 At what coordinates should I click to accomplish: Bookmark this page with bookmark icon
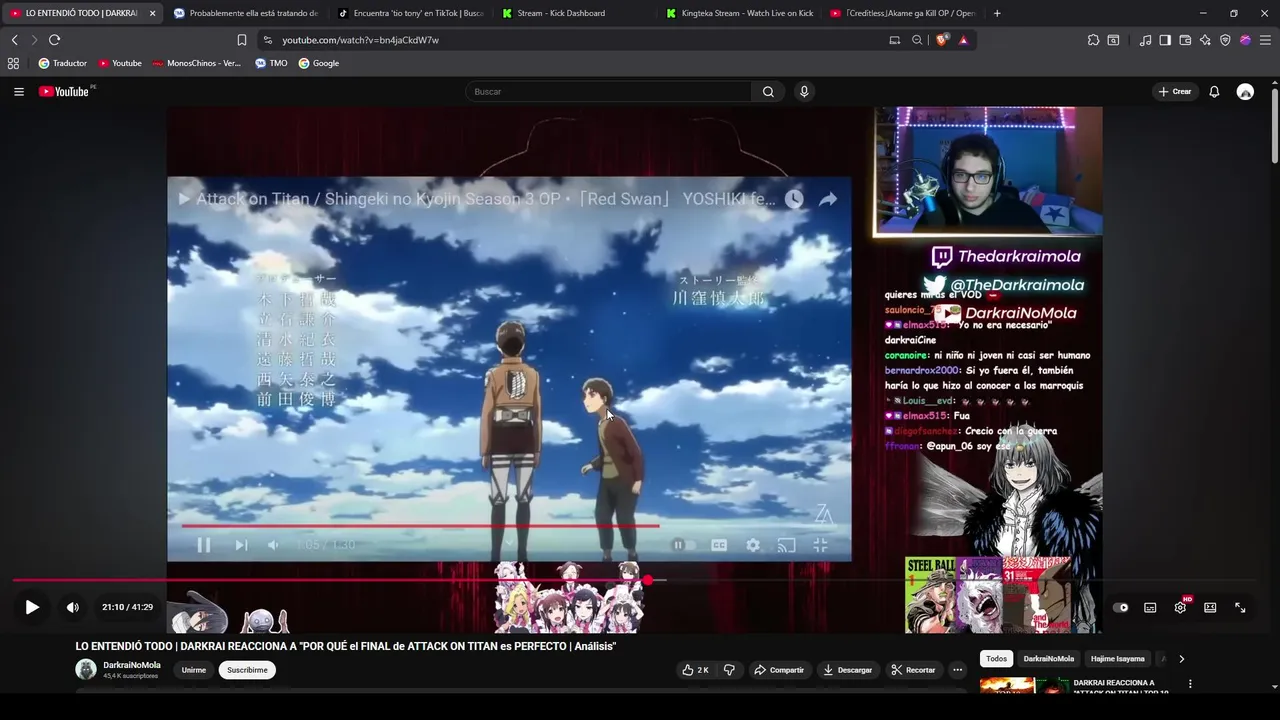point(241,40)
